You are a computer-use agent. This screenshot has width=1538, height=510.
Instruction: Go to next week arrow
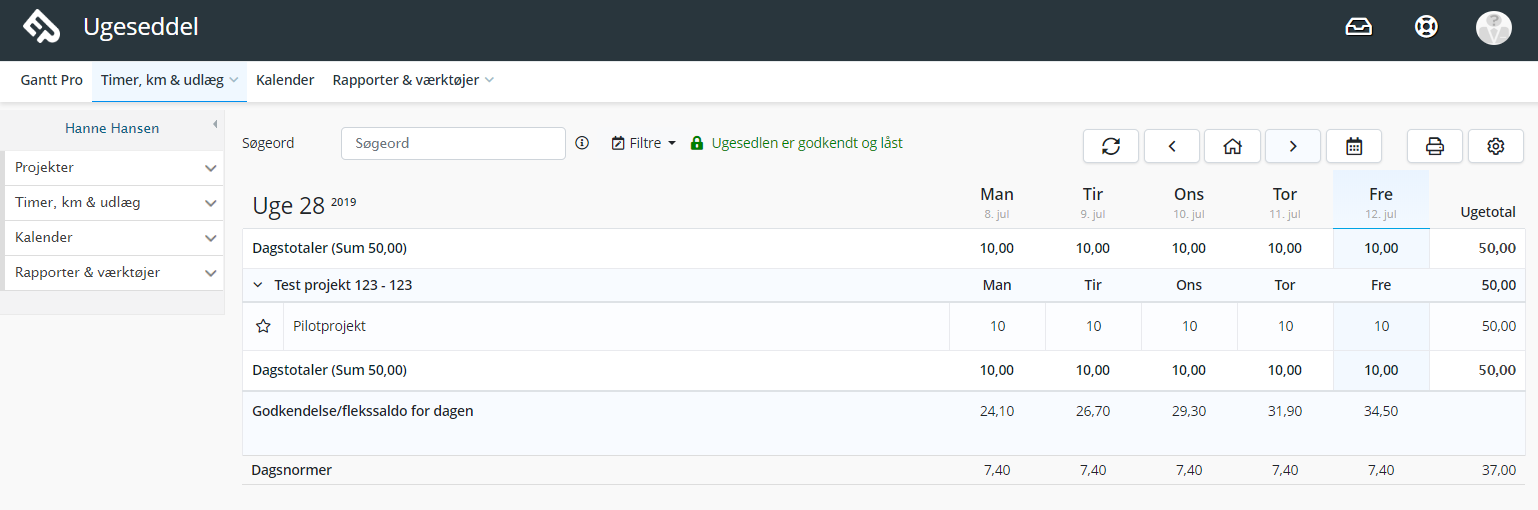pyautogui.click(x=1293, y=146)
